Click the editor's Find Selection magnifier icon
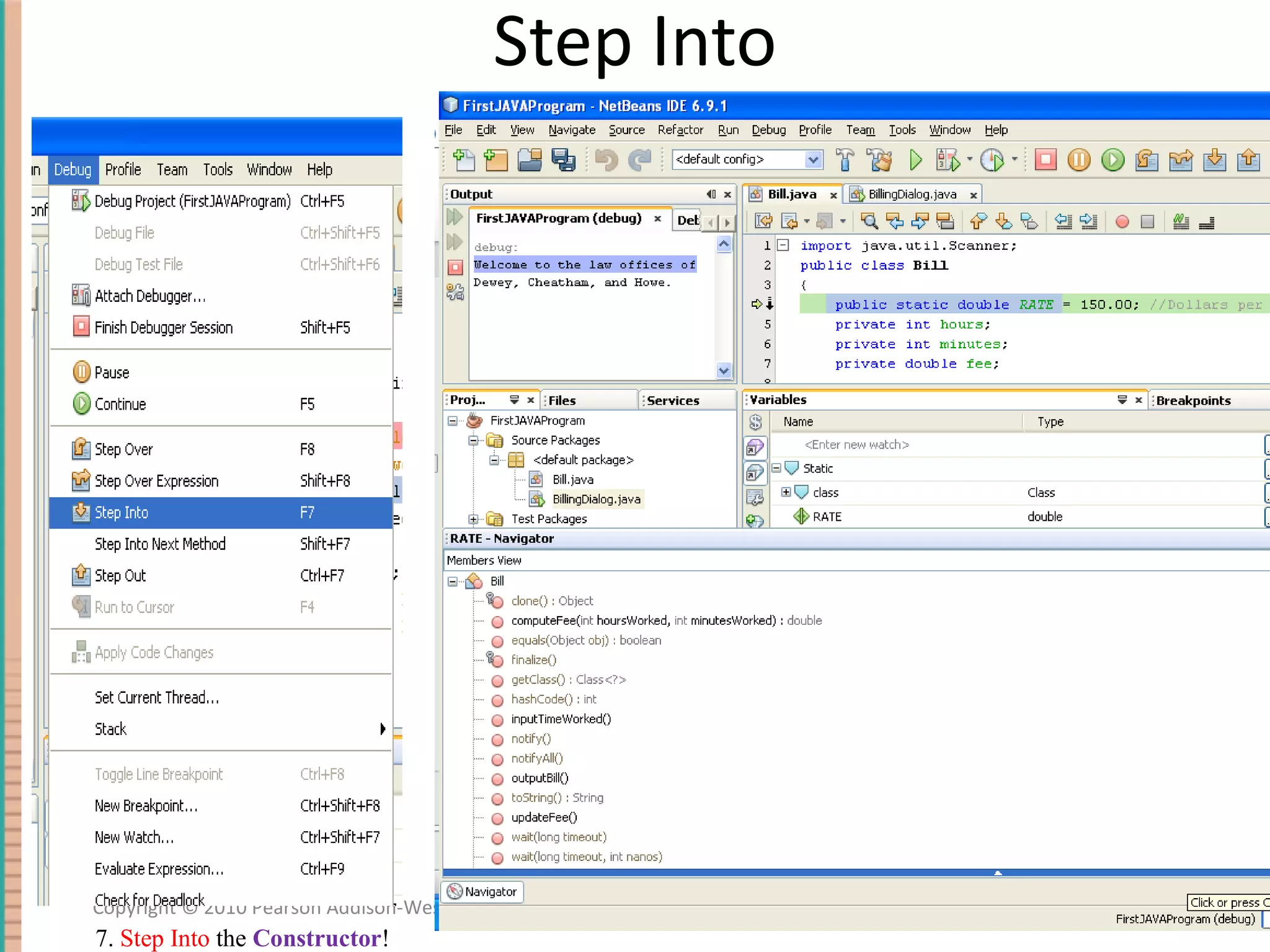 tap(869, 221)
